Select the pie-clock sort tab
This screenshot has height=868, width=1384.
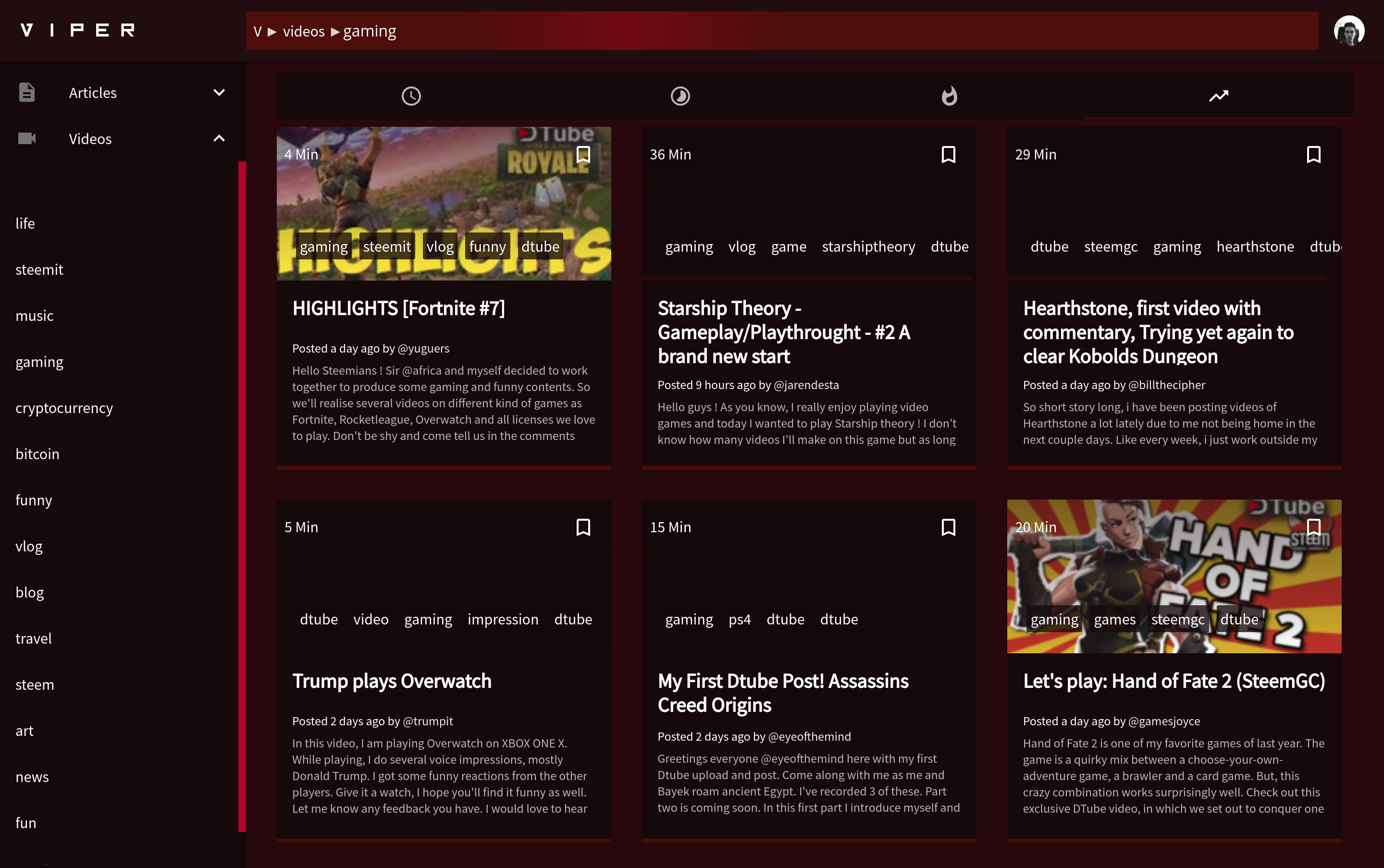(x=680, y=96)
